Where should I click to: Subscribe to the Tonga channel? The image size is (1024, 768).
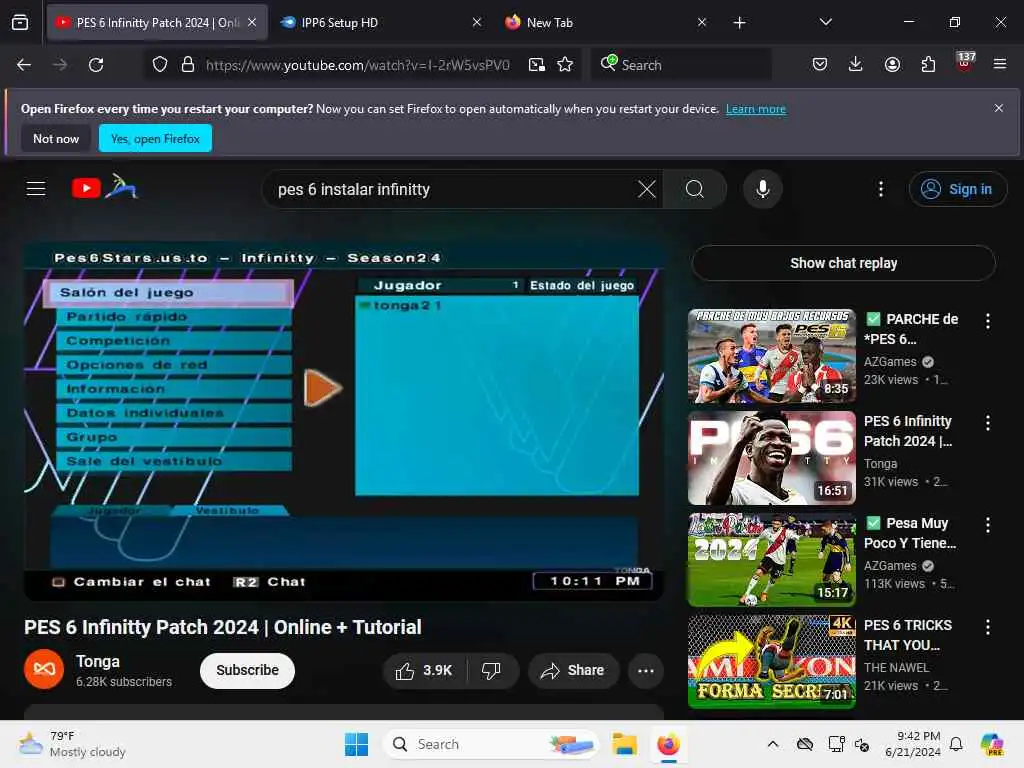(248, 671)
